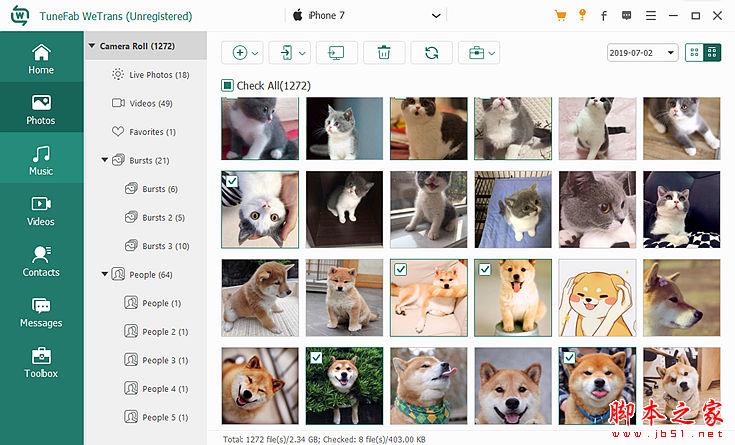The height and width of the screenshot is (445, 735).
Task: Select Live Photos (18) album
Action: click(150, 75)
